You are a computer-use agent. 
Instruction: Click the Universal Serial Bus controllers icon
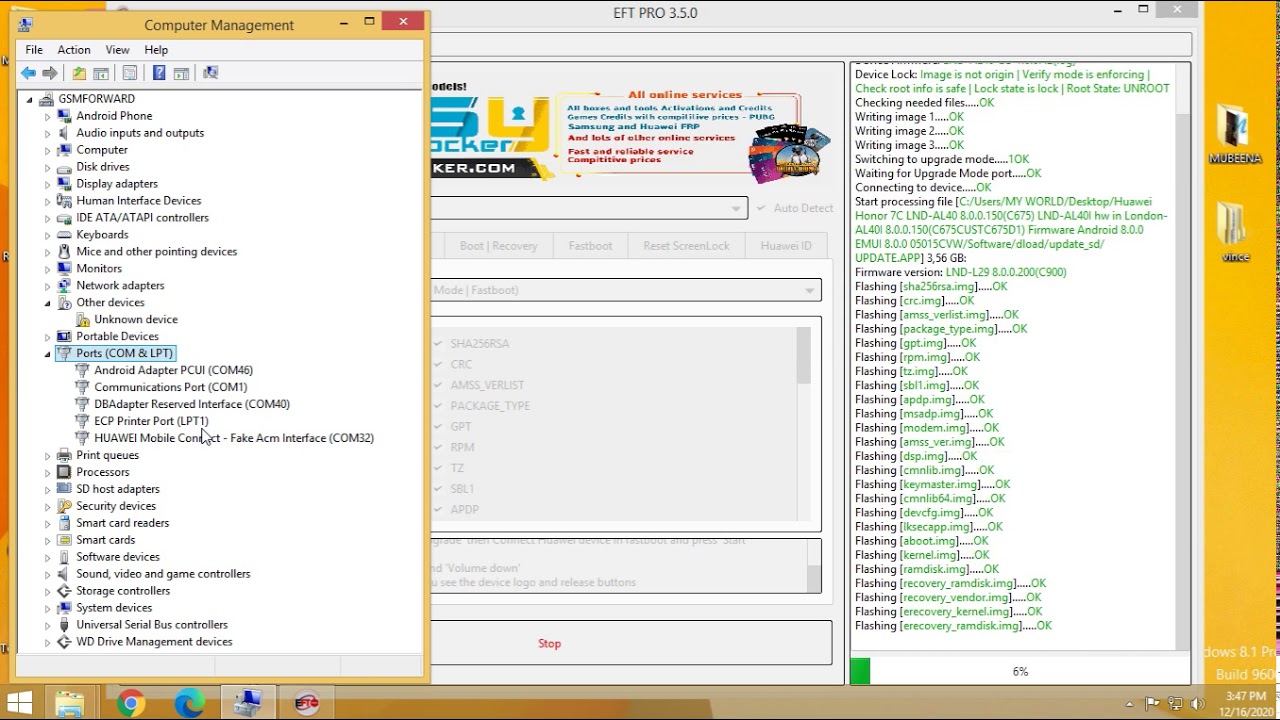pos(64,625)
